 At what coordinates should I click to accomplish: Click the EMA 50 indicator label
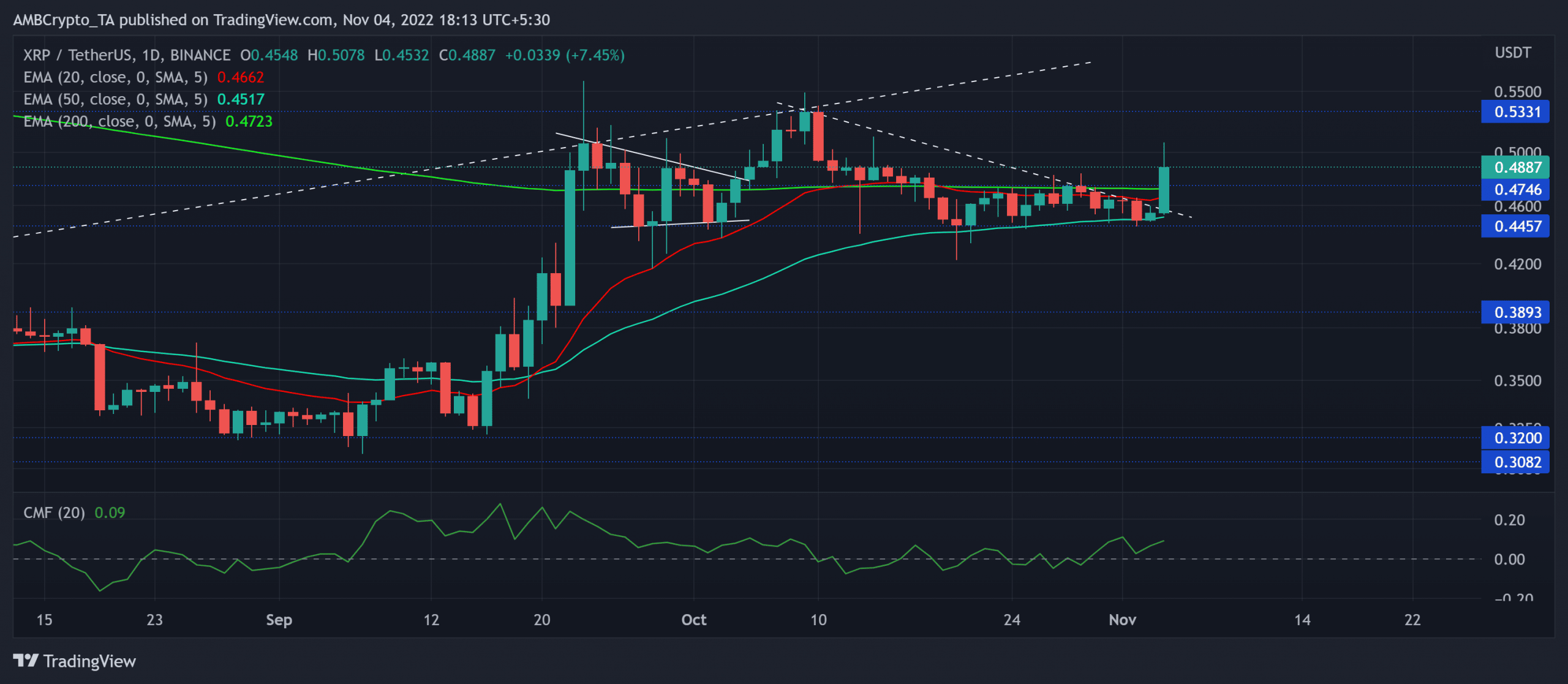tap(115, 99)
